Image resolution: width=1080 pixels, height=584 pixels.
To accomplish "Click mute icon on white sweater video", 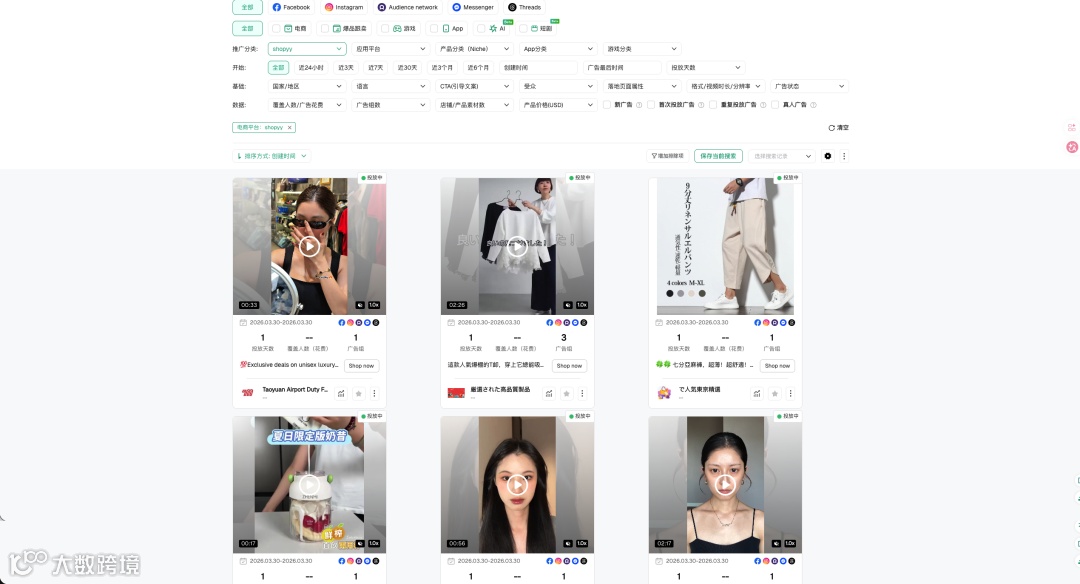I will coord(568,304).
